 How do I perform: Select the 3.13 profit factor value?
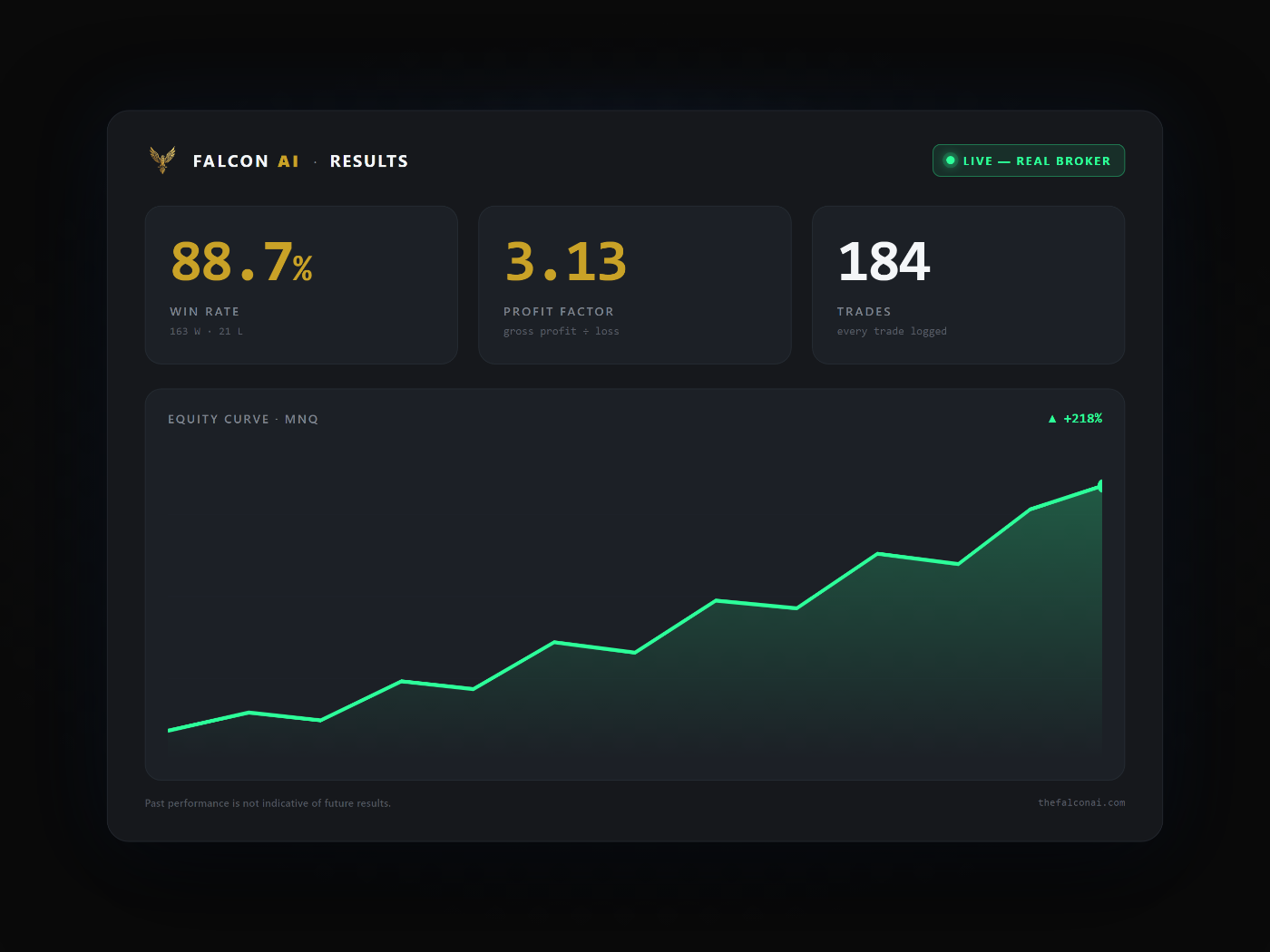565,262
